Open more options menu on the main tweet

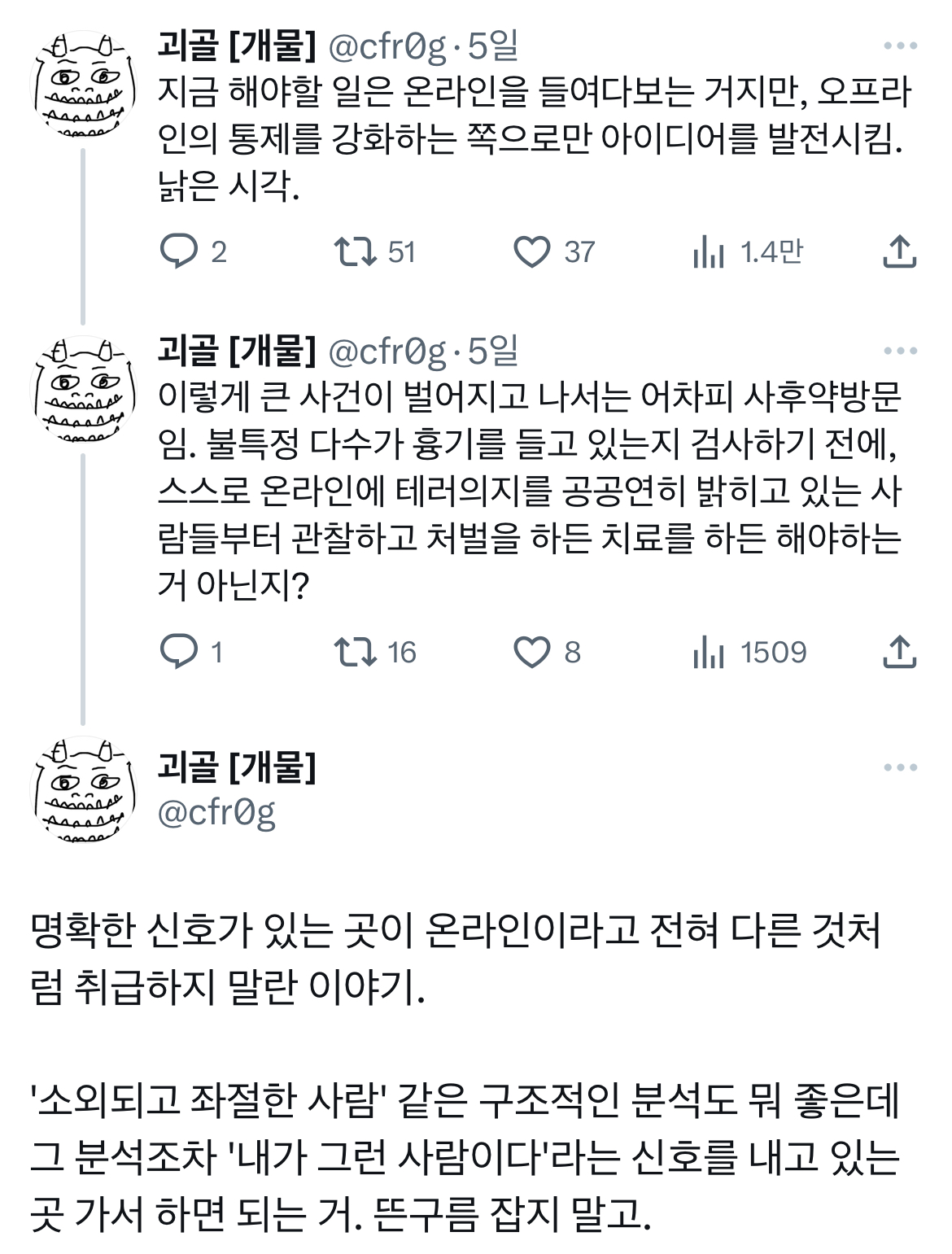(900, 767)
